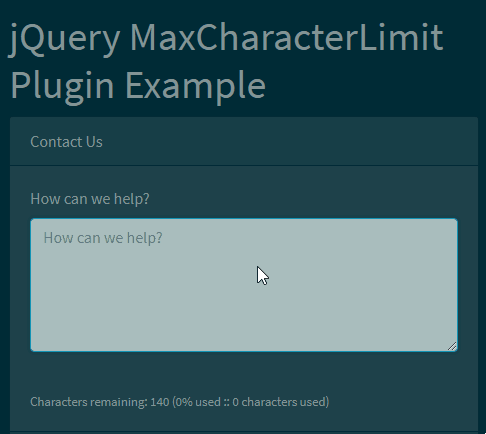Click the word 'help?' in the field label
Viewport: 486px width, 434px height.
(132, 199)
